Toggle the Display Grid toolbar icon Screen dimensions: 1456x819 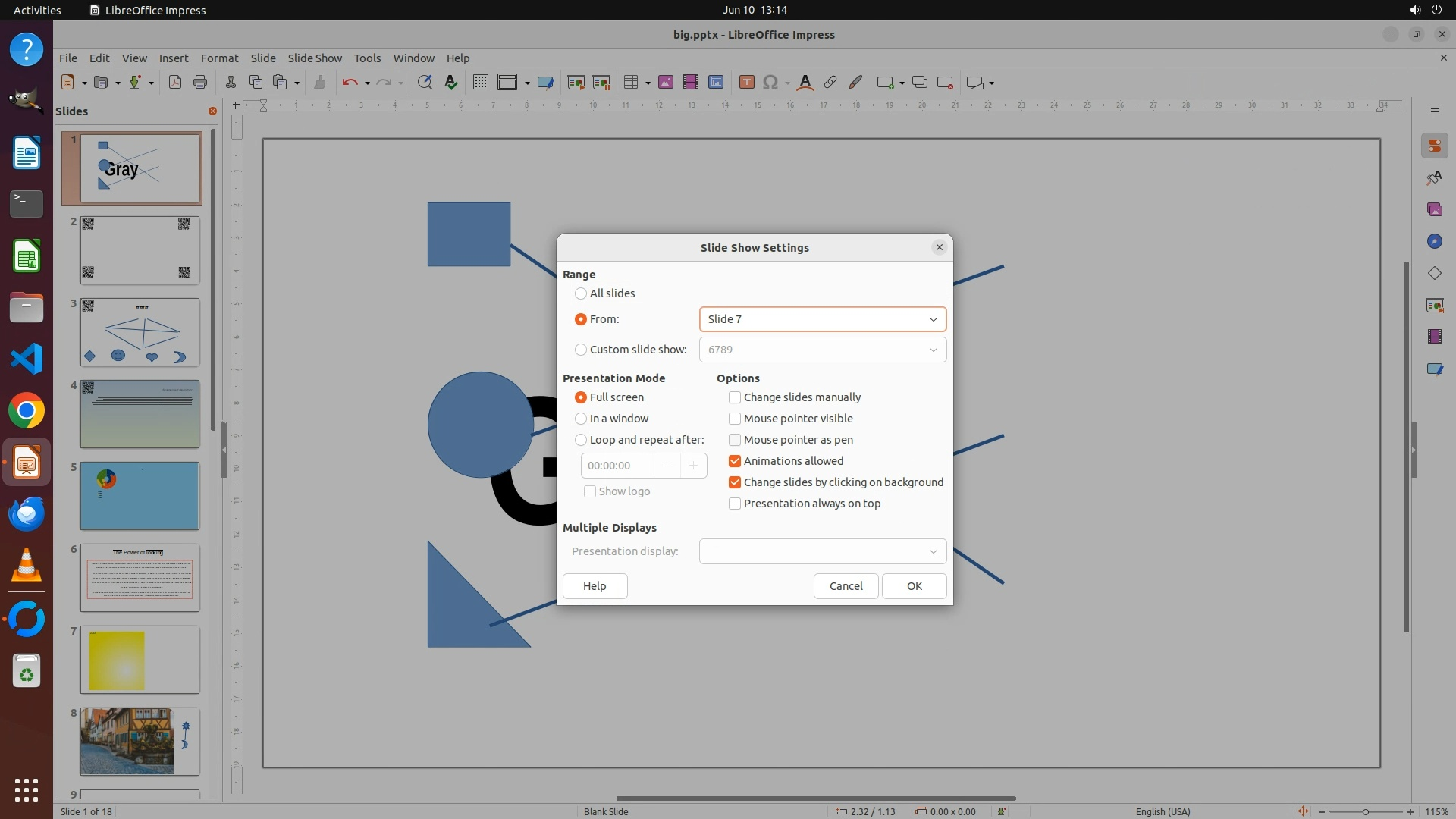[481, 83]
